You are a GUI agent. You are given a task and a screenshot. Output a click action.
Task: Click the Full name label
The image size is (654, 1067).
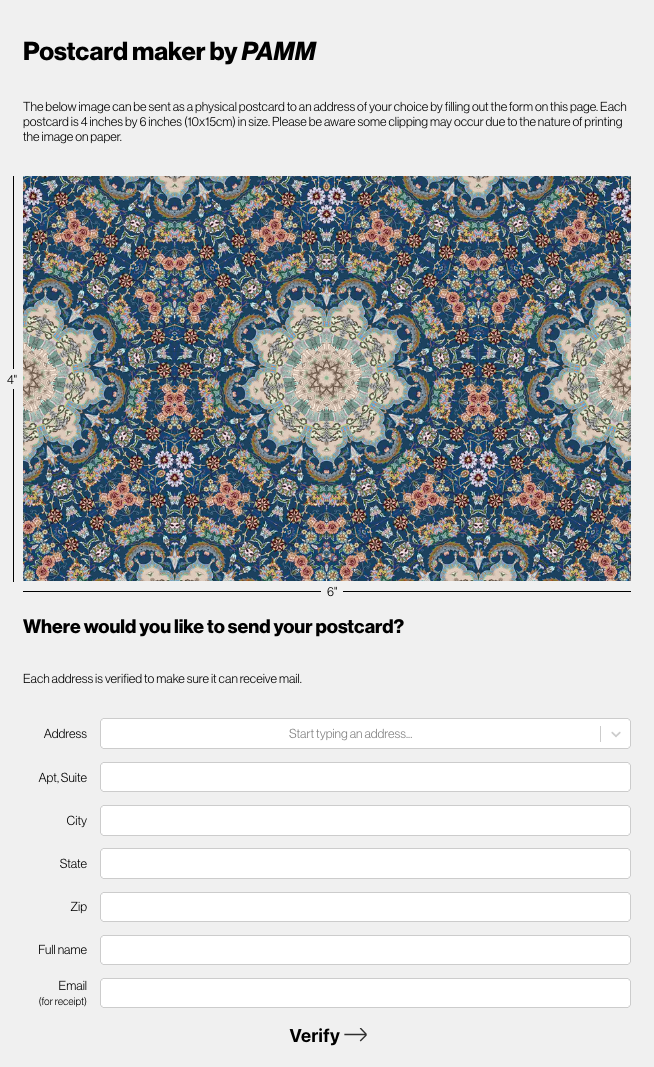click(62, 950)
